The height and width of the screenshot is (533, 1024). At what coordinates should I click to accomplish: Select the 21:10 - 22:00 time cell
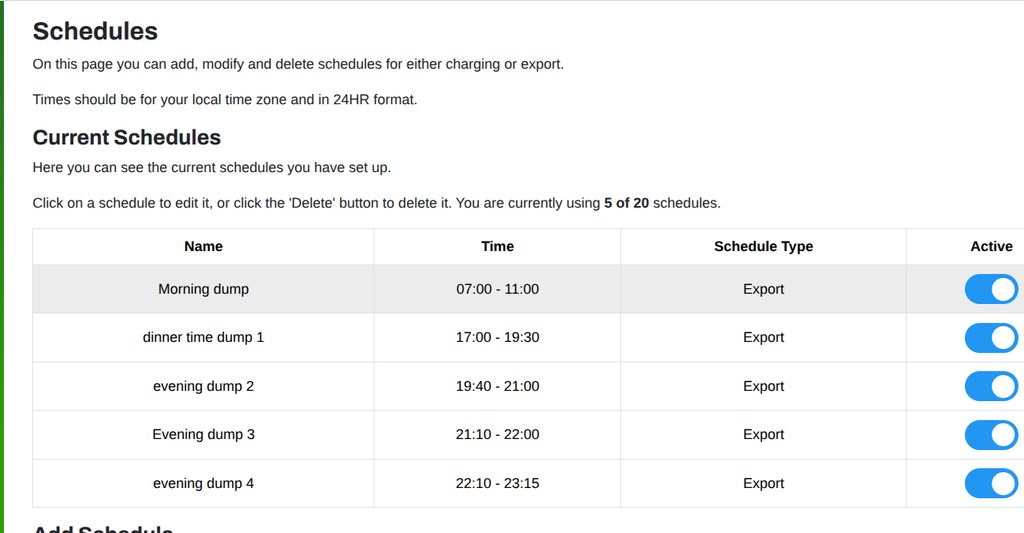point(497,435)
